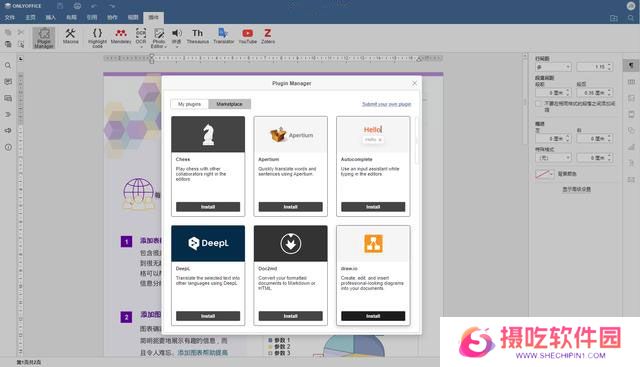This screenshot has width=640, height=367.
Task: Click the select all icon
Action: click(21, 44)
